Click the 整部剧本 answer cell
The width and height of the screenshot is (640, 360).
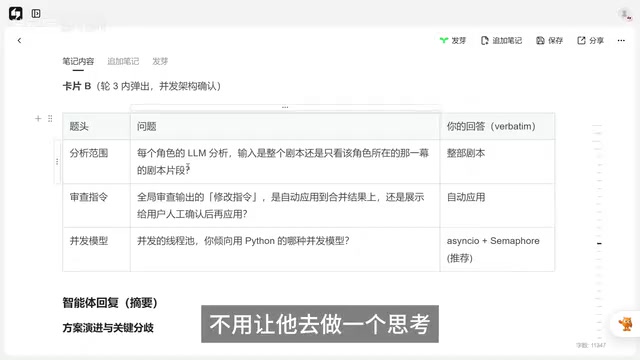click(497, 162)
